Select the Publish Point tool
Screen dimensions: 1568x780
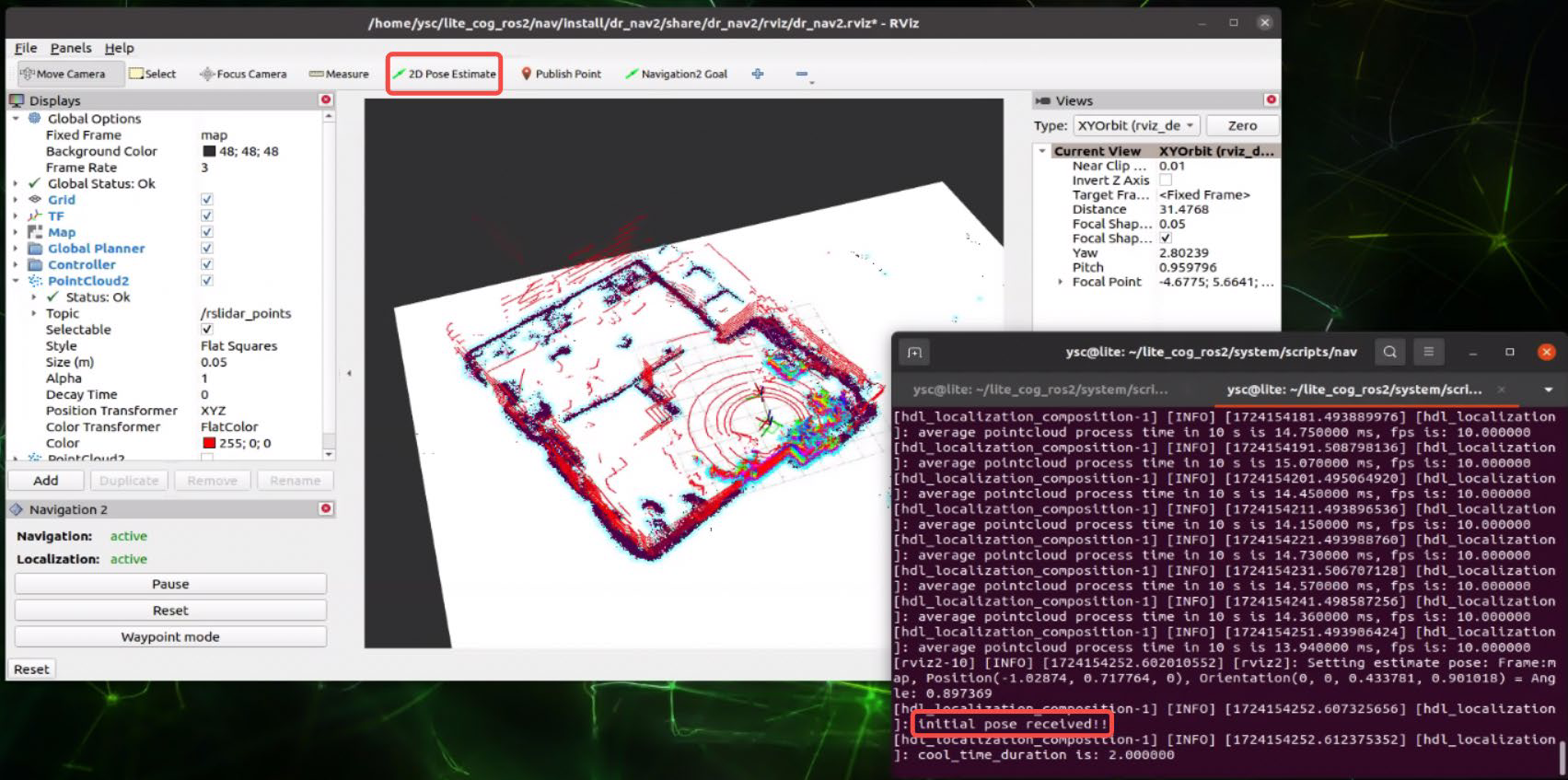pyautogui.click(x=562, y=74)
